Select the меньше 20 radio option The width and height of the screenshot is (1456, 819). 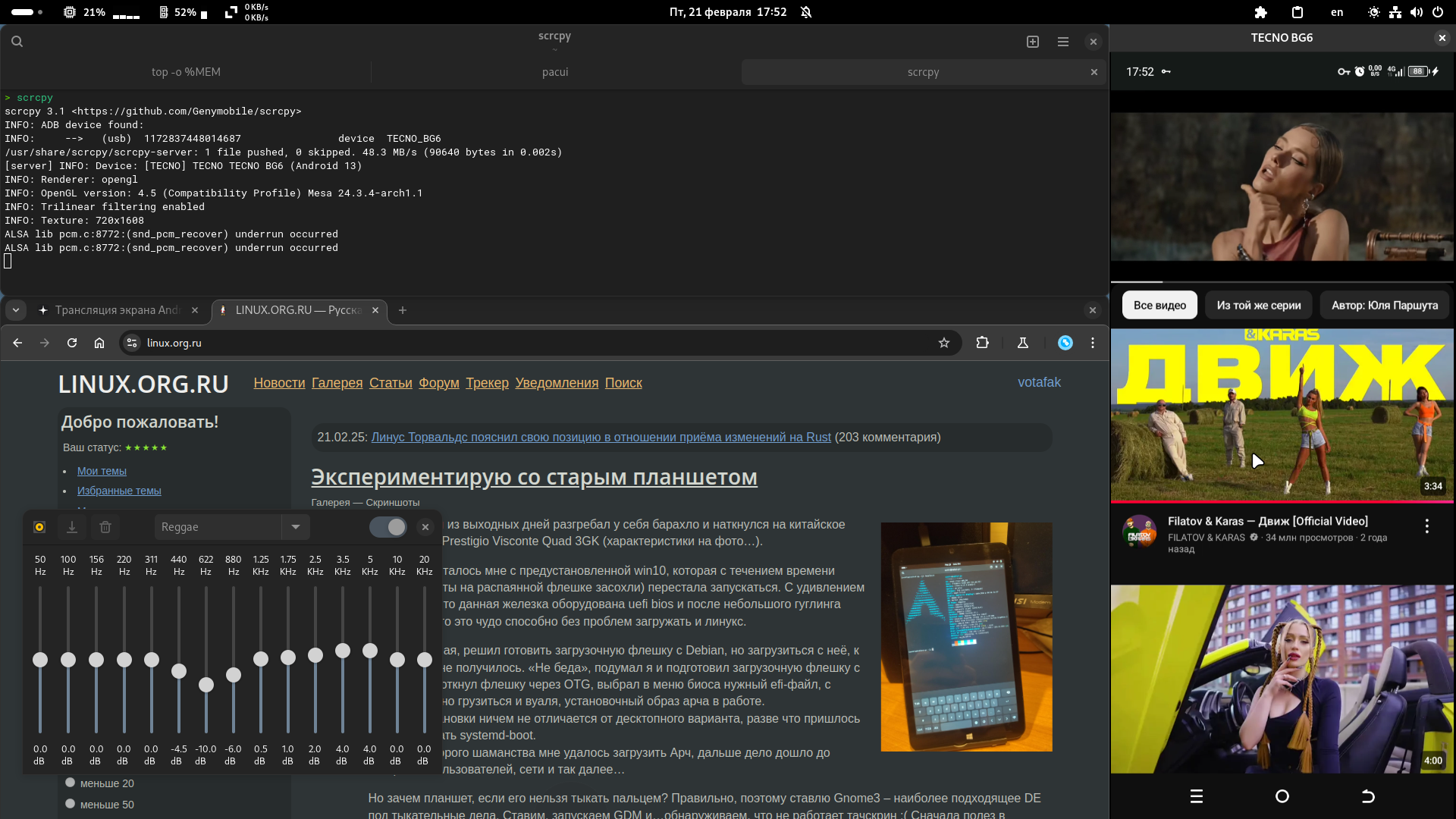[x=71, y=783]
